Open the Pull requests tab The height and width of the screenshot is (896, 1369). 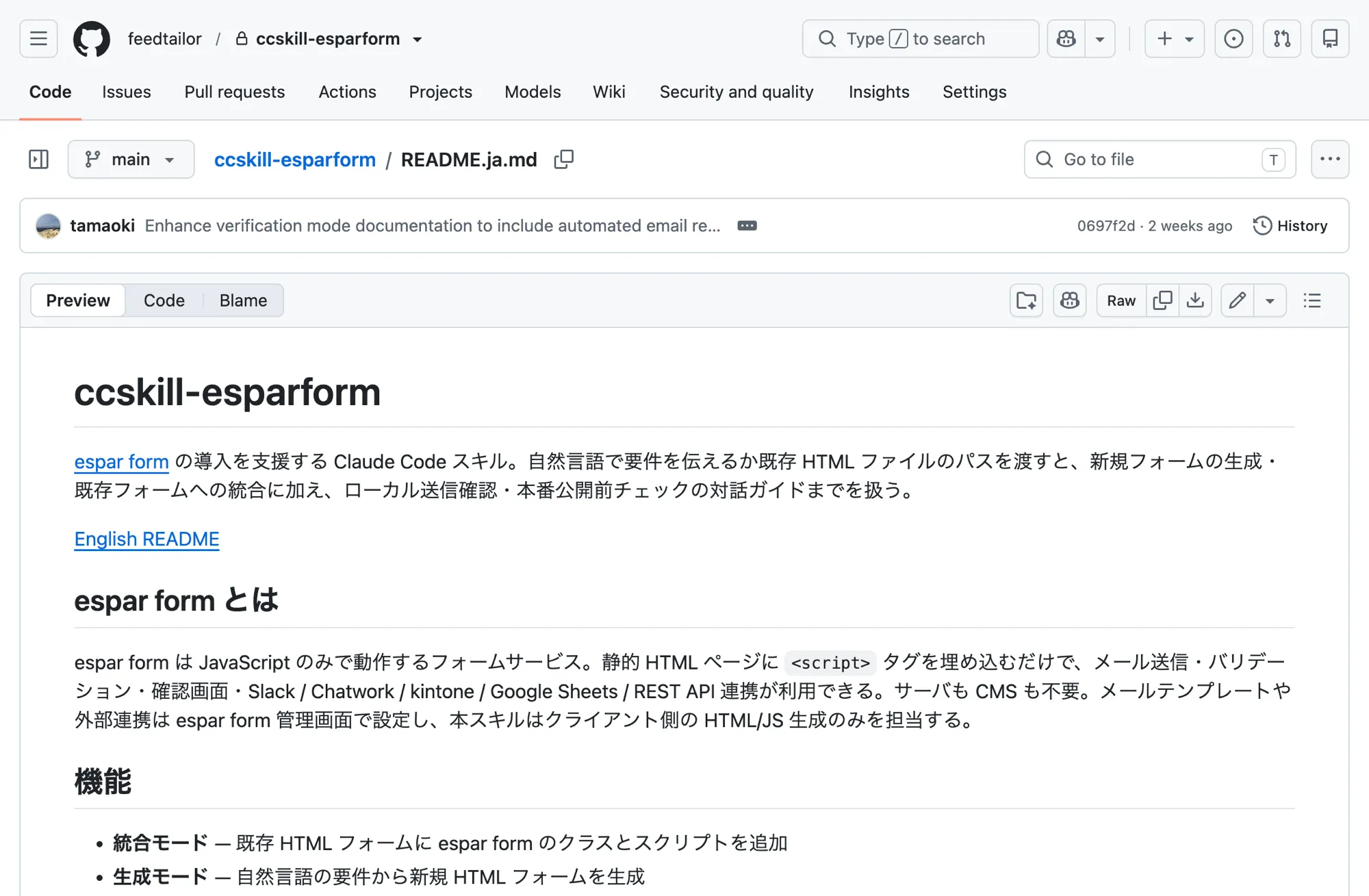235,92
